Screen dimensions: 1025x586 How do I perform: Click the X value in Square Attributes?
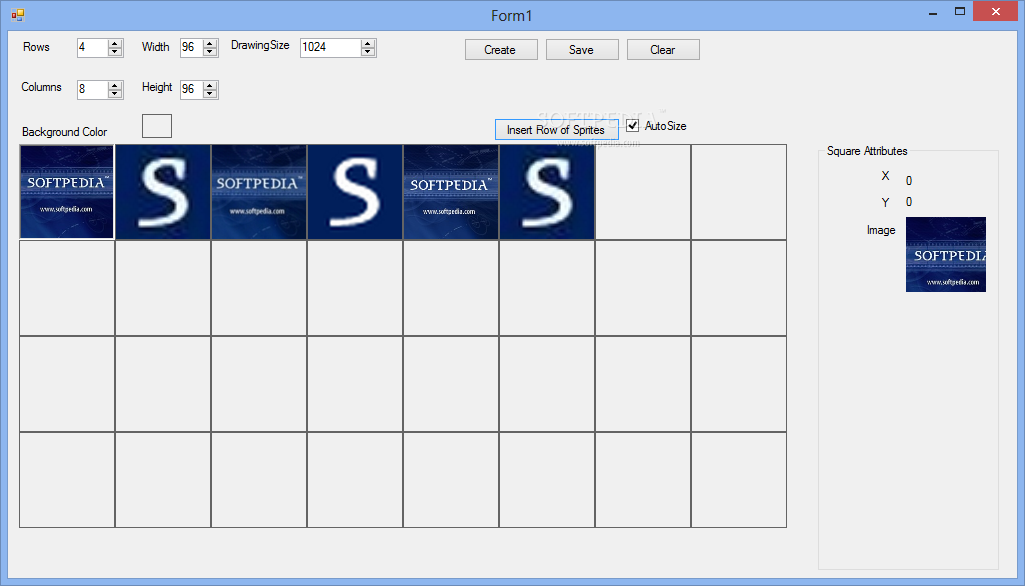pyautogui.click(x=909, y=181)
